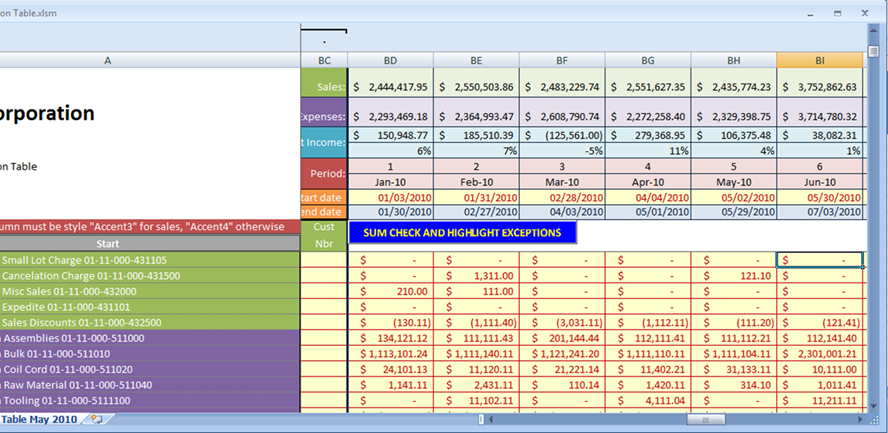Click the green Sales: label cell
This screenshot has height=433, width=888.
pos(324,83)
